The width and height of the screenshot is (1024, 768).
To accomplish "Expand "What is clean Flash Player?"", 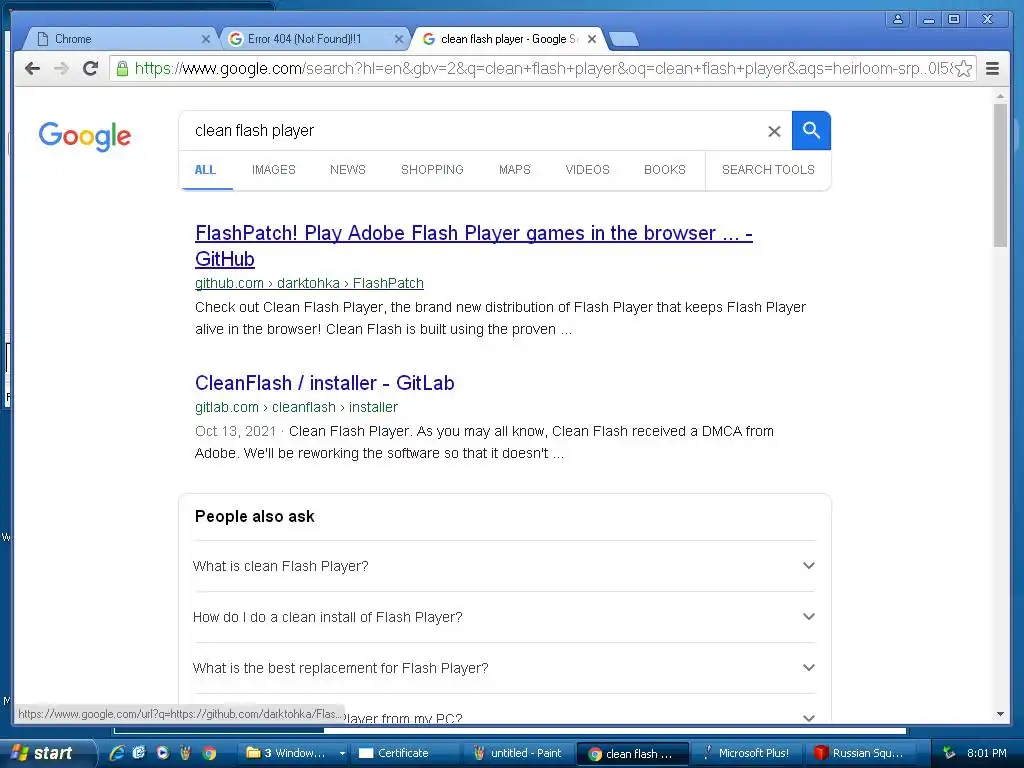I will tap(505, 566).
